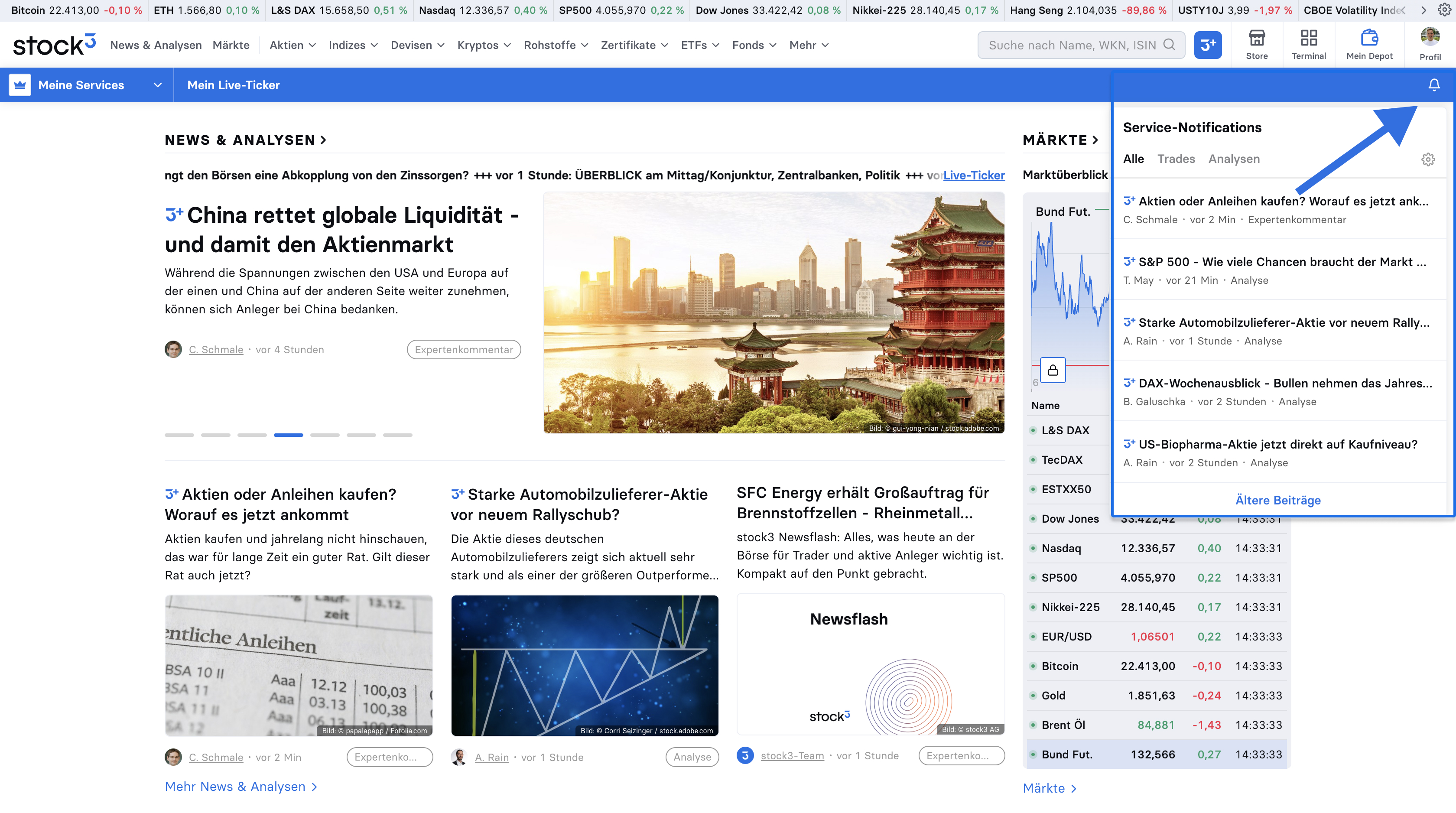The image size is (1456, 813).
Task: Click stock3-Team round logo avatar
Action: tap(745, 755)
